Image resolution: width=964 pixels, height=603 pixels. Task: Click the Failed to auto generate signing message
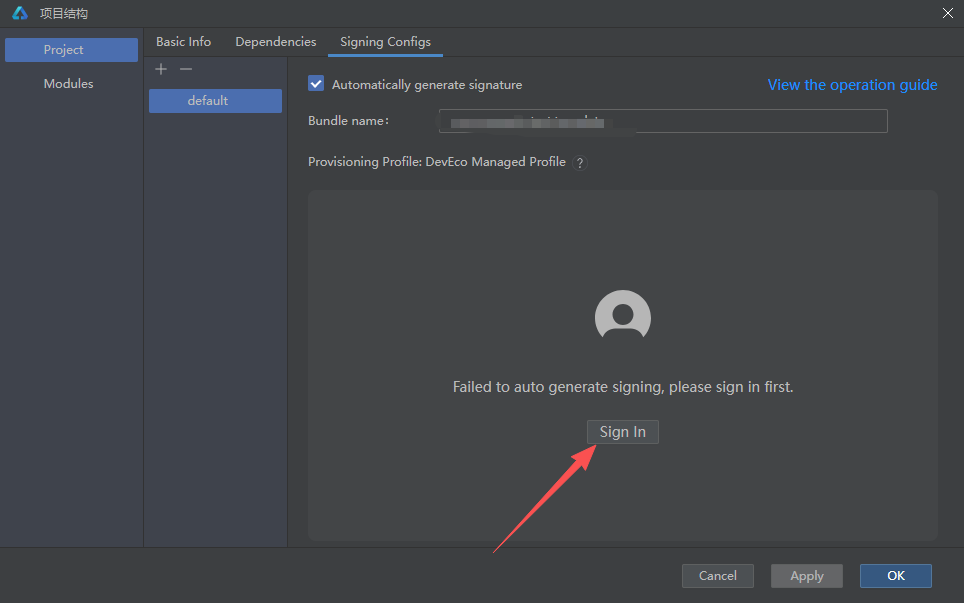(623, 387)
